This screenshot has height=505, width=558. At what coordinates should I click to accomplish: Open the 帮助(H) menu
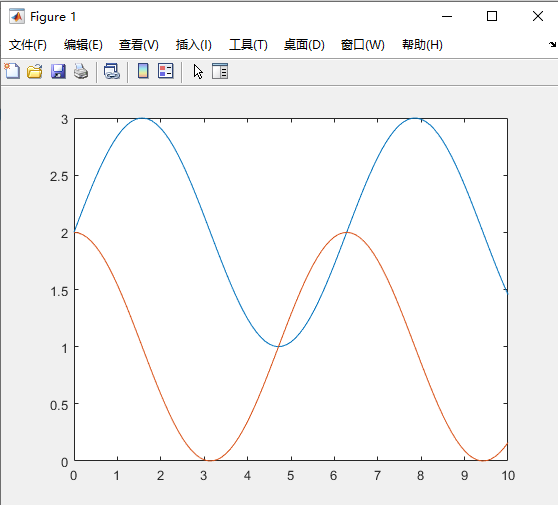pos(422,45)
